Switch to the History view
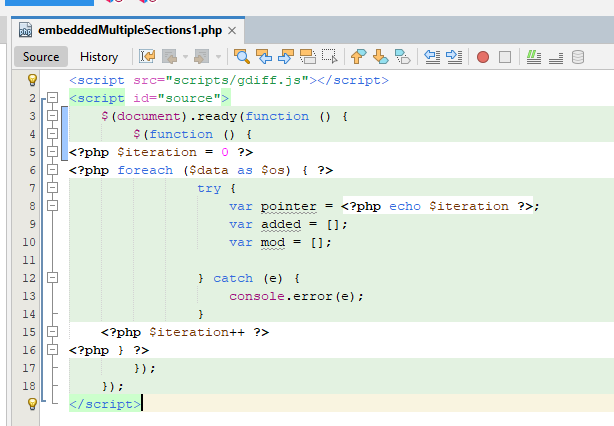The image size is (614, 426). [x=99, y=57]
